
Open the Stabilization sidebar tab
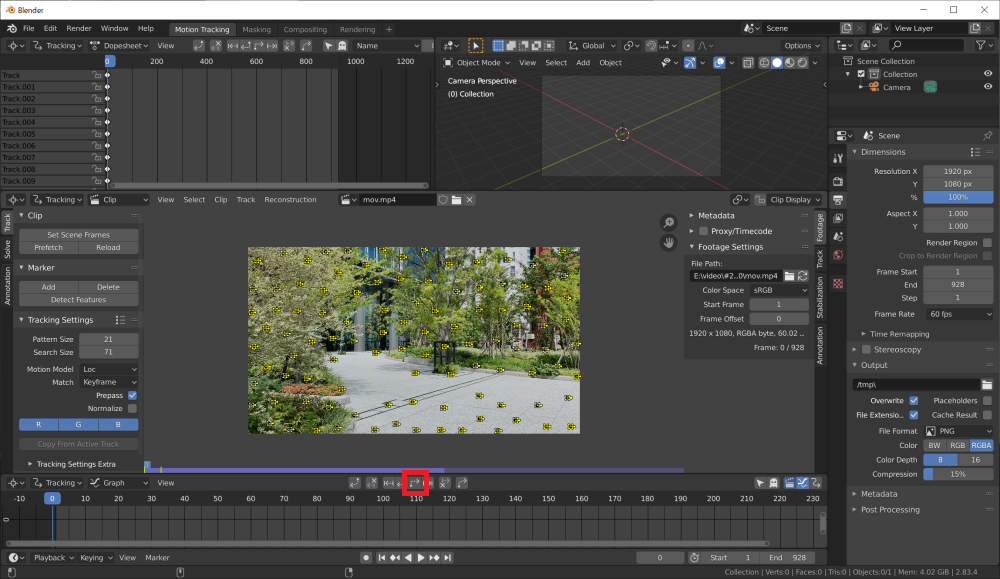820,297
